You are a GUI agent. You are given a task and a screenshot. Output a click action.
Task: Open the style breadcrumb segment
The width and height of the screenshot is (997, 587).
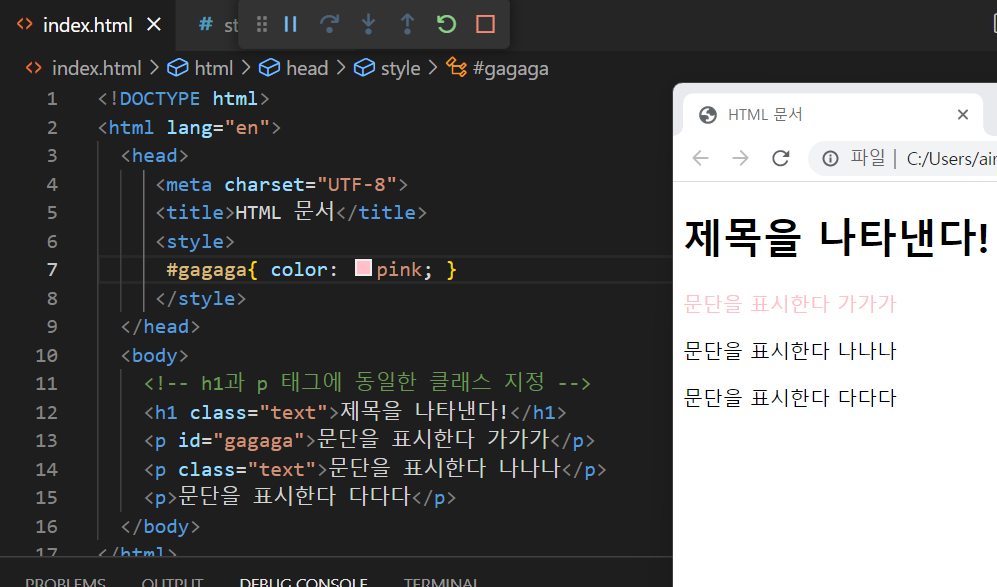[x=400, y=68]
